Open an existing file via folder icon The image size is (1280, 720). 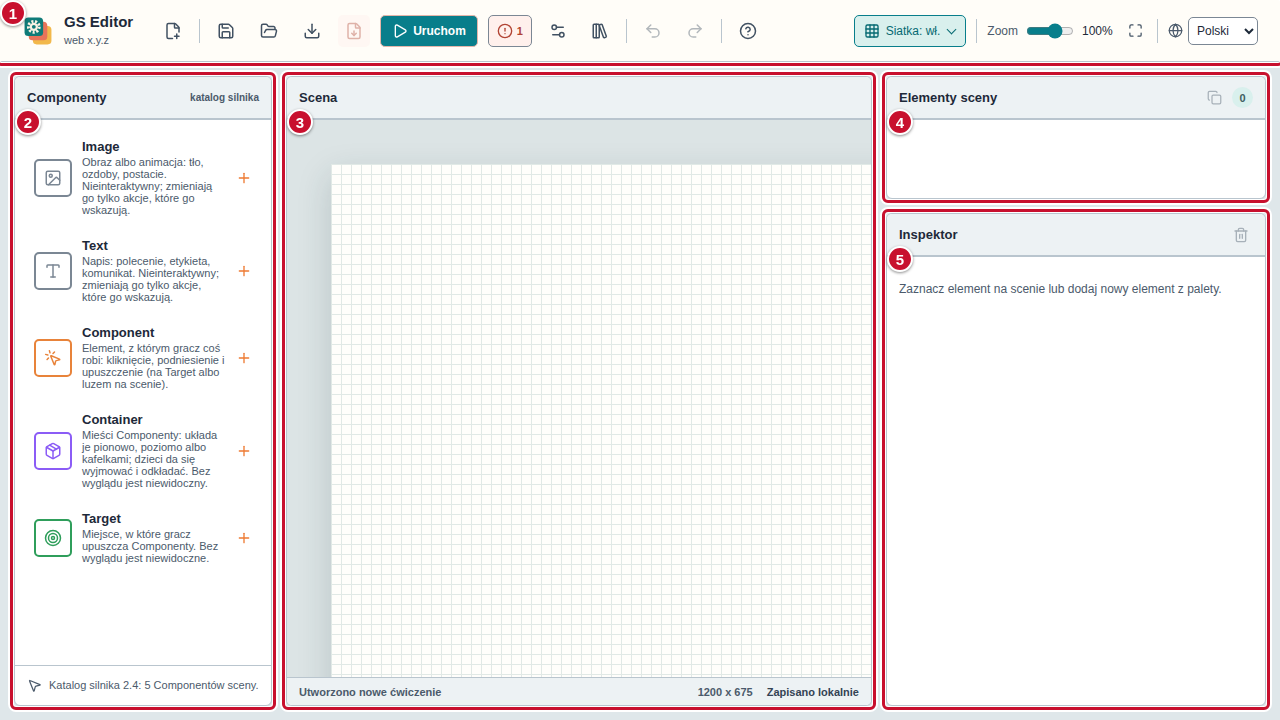[269, 31]
